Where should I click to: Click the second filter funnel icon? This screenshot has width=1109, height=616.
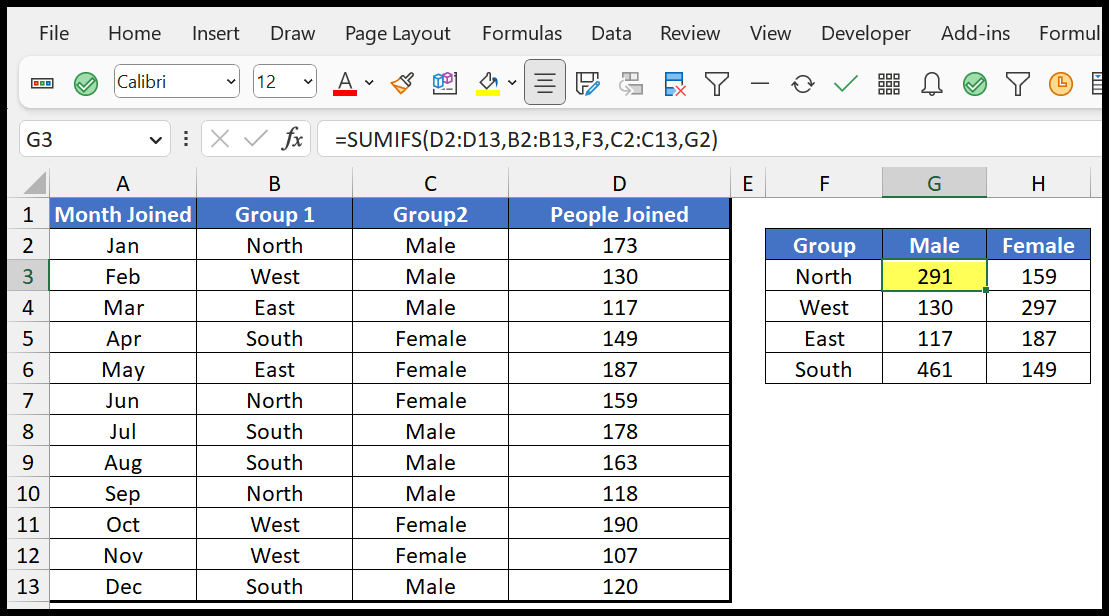click(1018, 83)
